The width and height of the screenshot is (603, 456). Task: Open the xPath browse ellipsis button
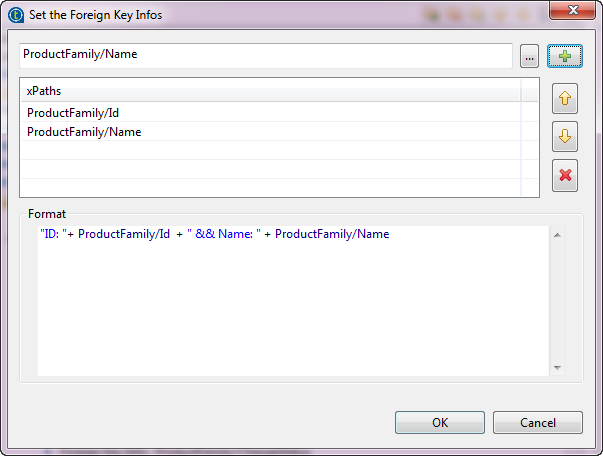(x=529, y=56)
